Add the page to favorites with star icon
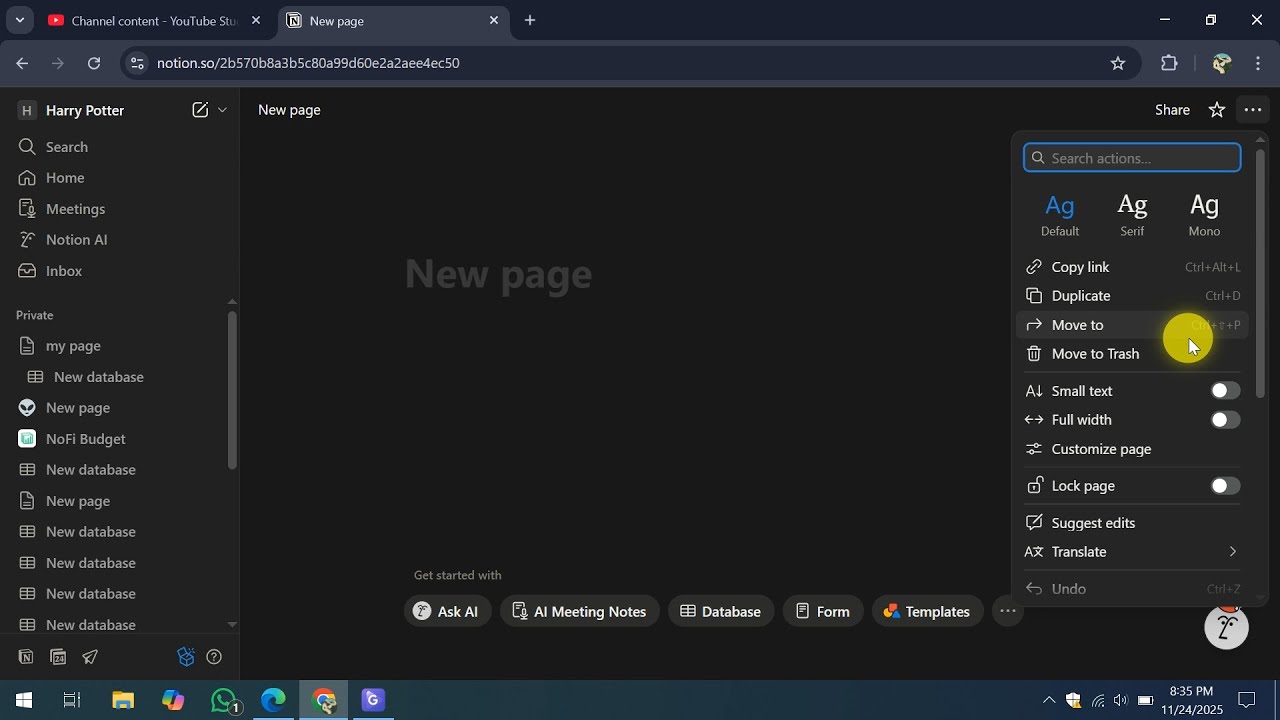The width and height of the screenshot is (1280, 720). pyautogui.click(x=1217, y=110)
